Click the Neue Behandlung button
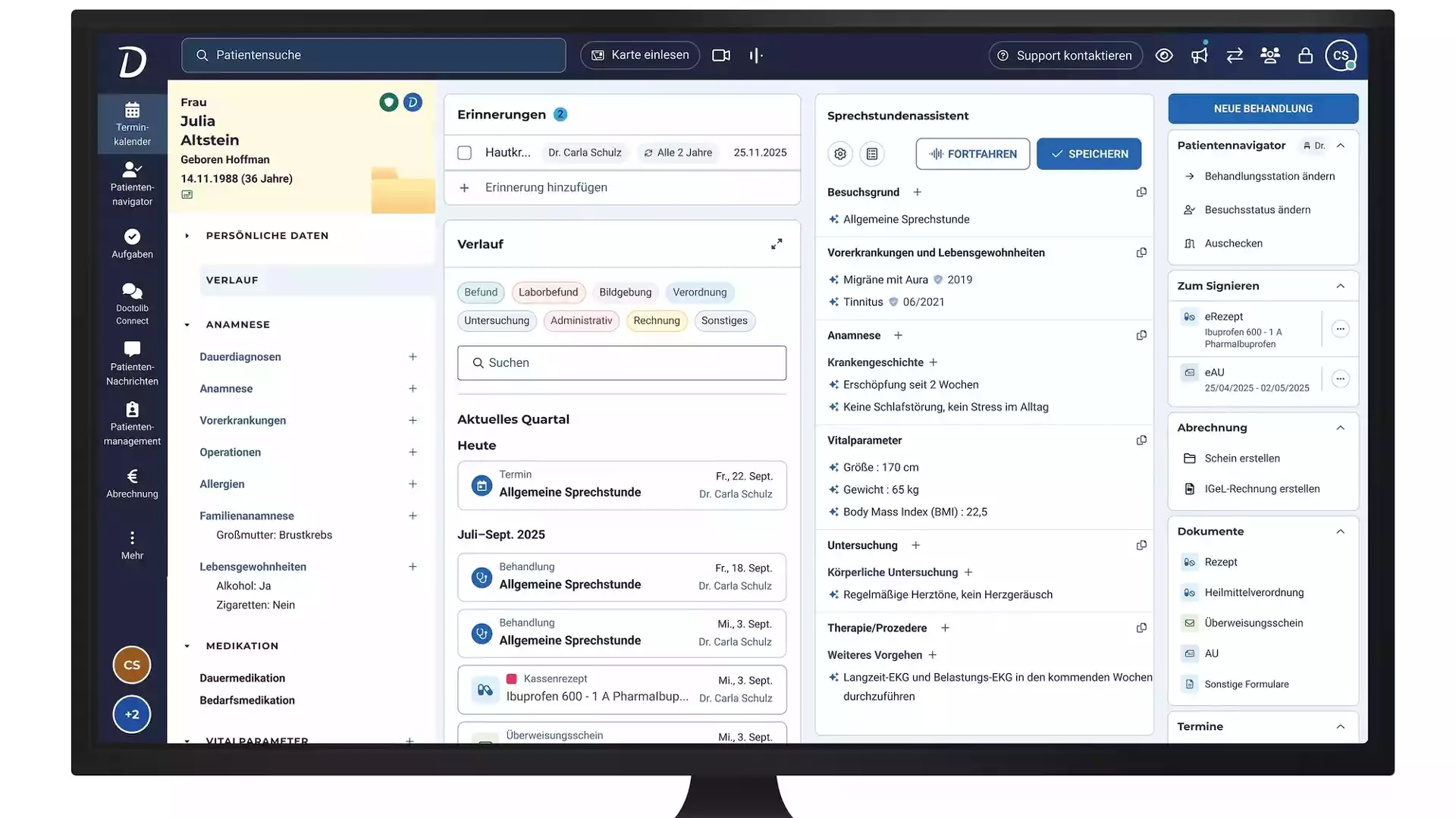Image resolution: width=1456 pixels, height=818 pixels. (1263, 108)
